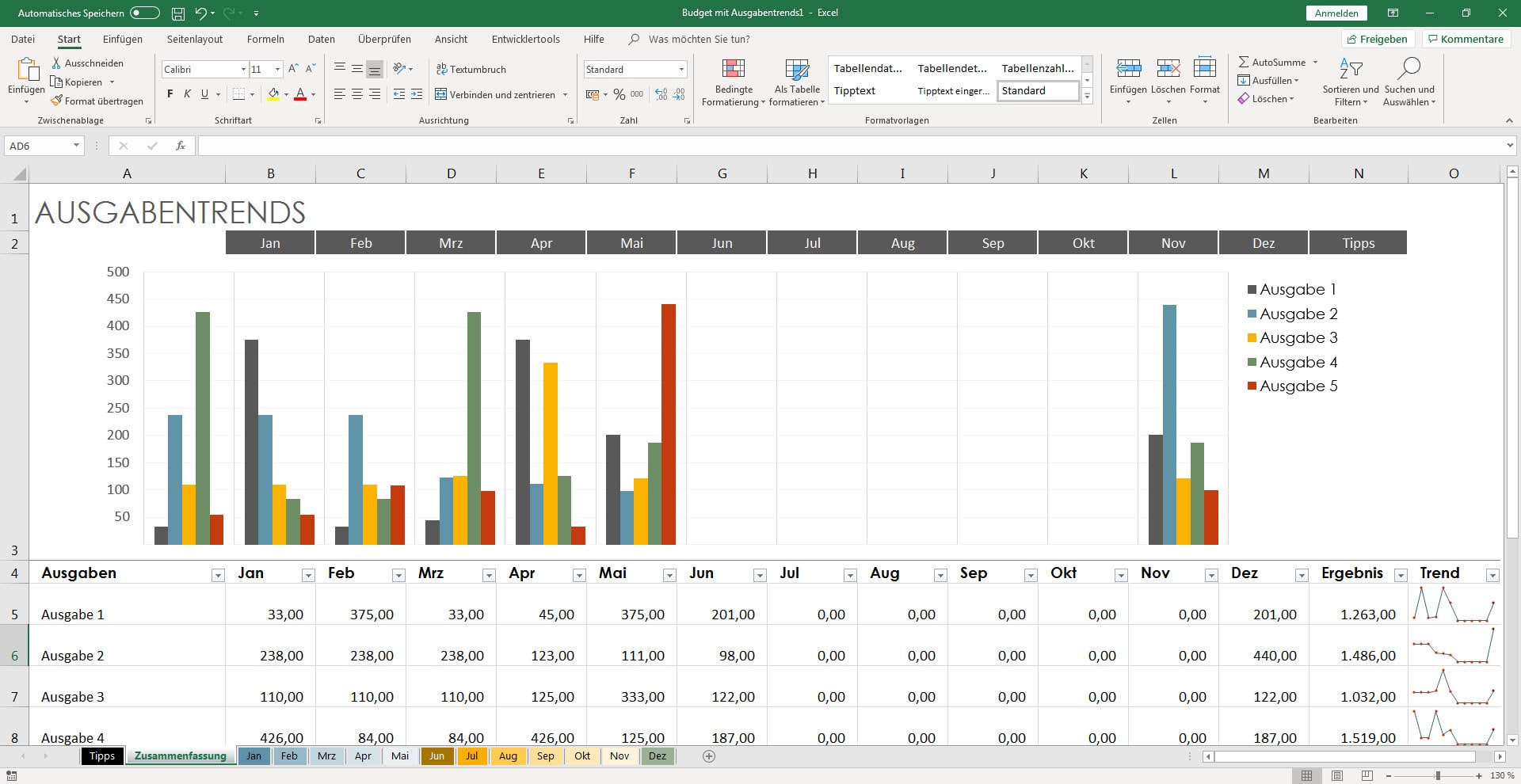1521x784 pixels.
Task: Open the filter dropdown on the Jan column
Action: [x=308, y=573]
